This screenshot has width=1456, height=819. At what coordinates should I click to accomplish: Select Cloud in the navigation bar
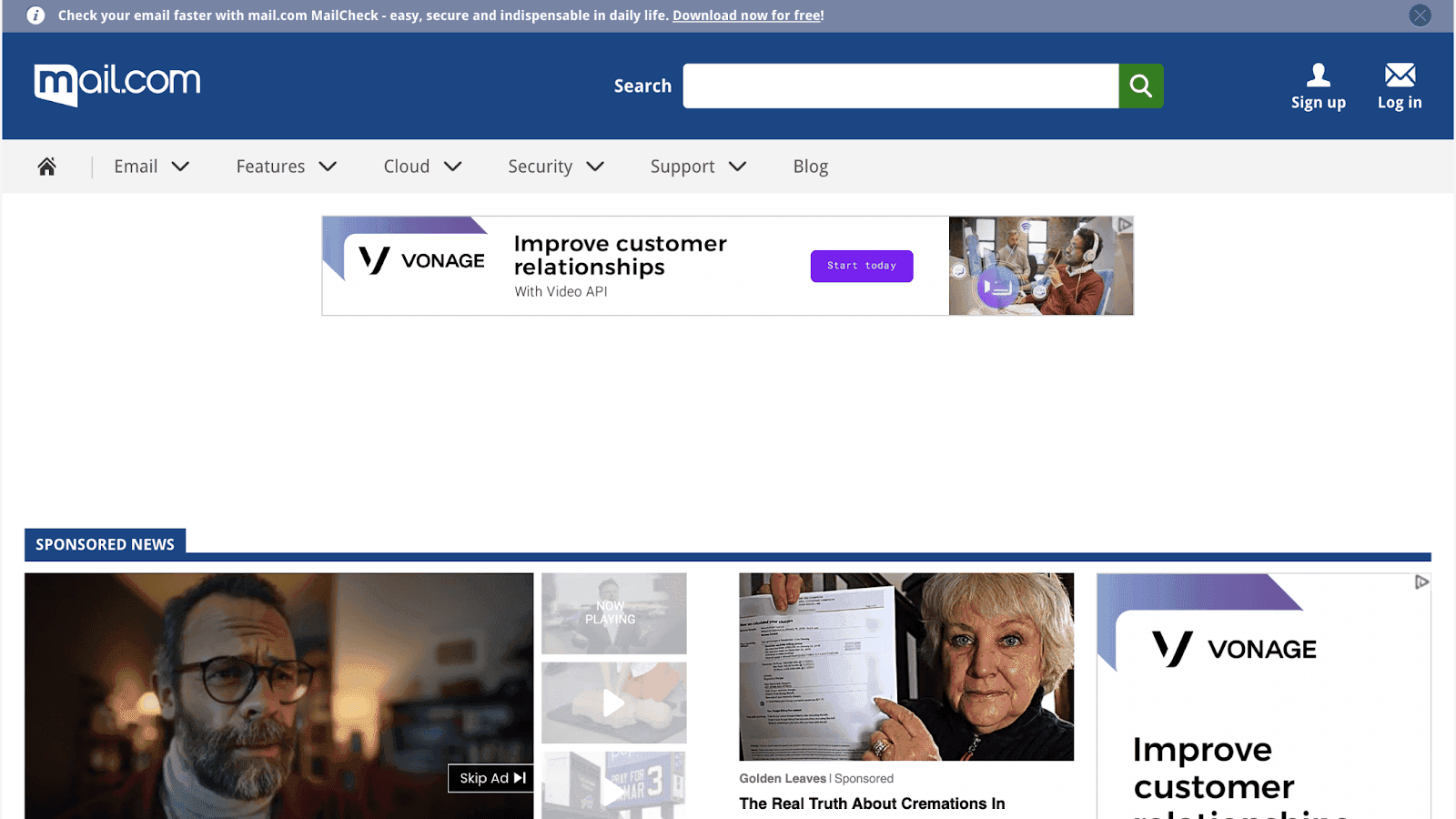click(x=421, y=166)
